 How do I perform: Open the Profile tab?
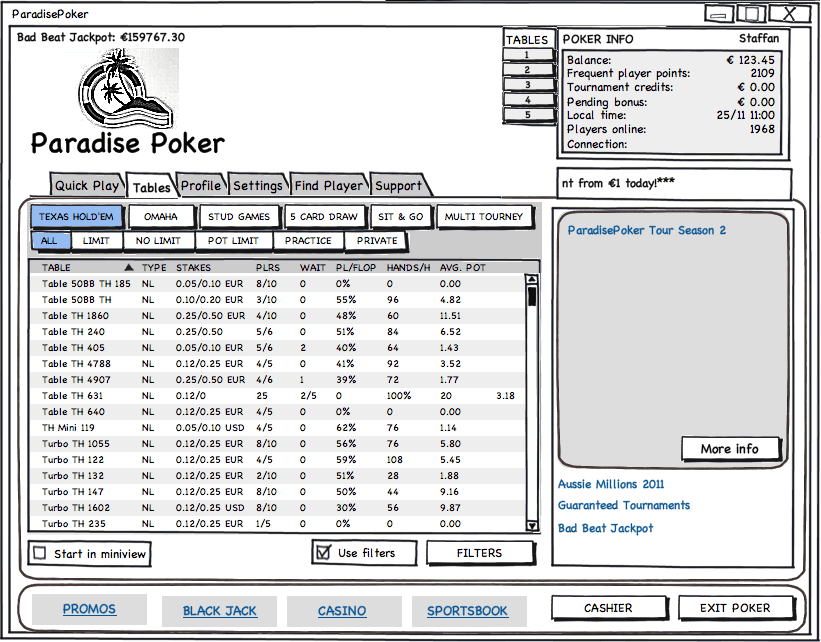pos(201,185)
